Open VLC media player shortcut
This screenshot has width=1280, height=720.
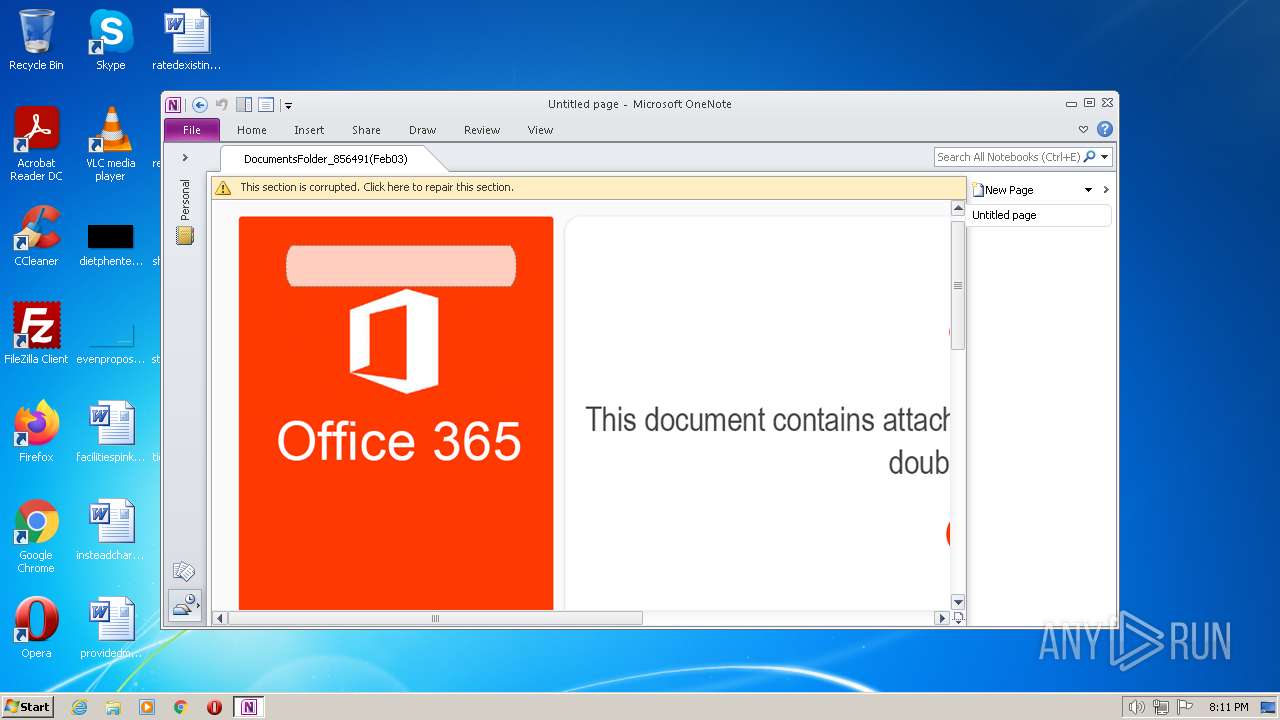click(x=110, y=143)
